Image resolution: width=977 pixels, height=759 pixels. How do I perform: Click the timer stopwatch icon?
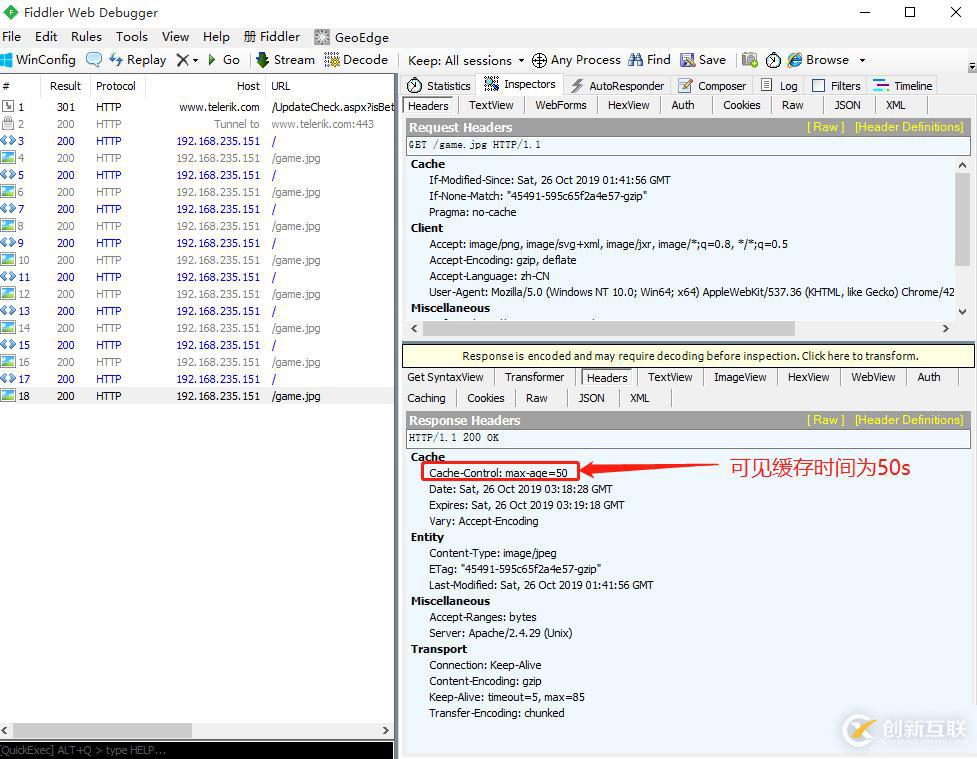(x=773, y=60)
